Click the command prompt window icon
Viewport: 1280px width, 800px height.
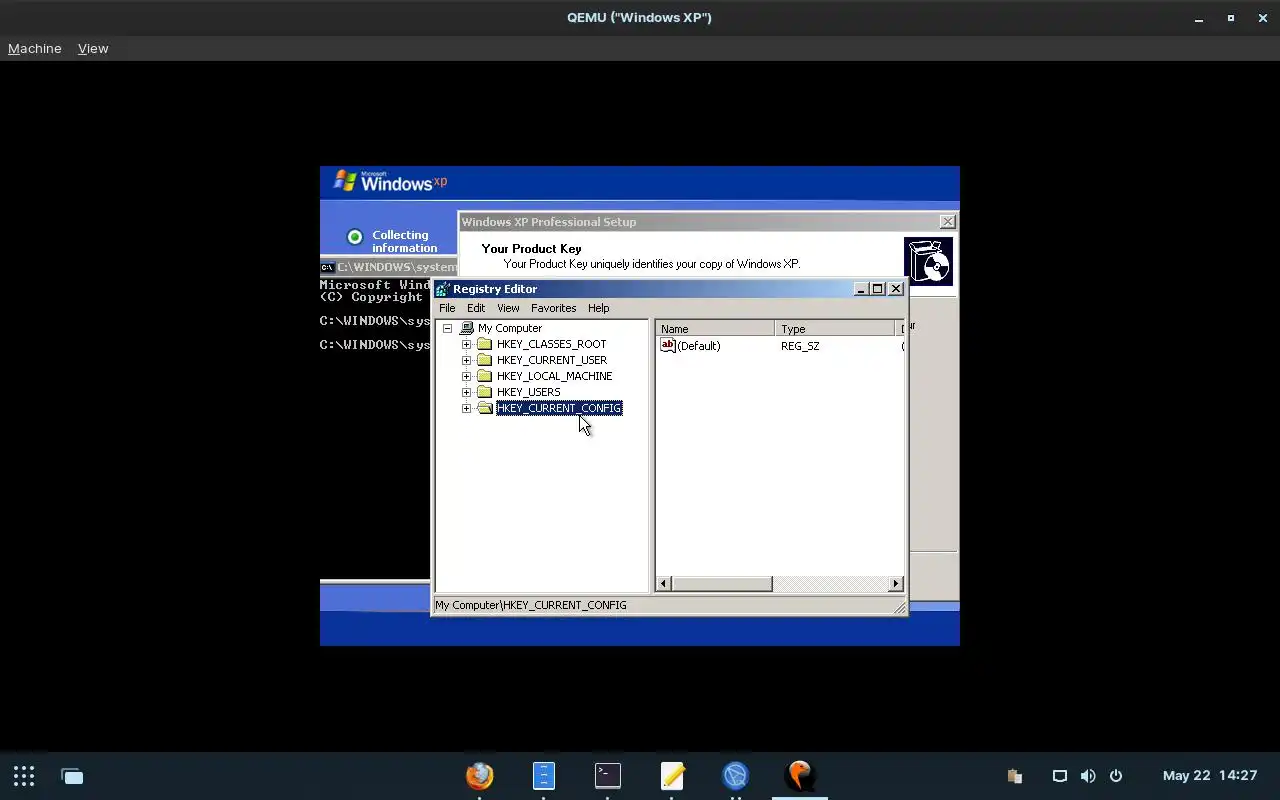click(x=327, y=267)
